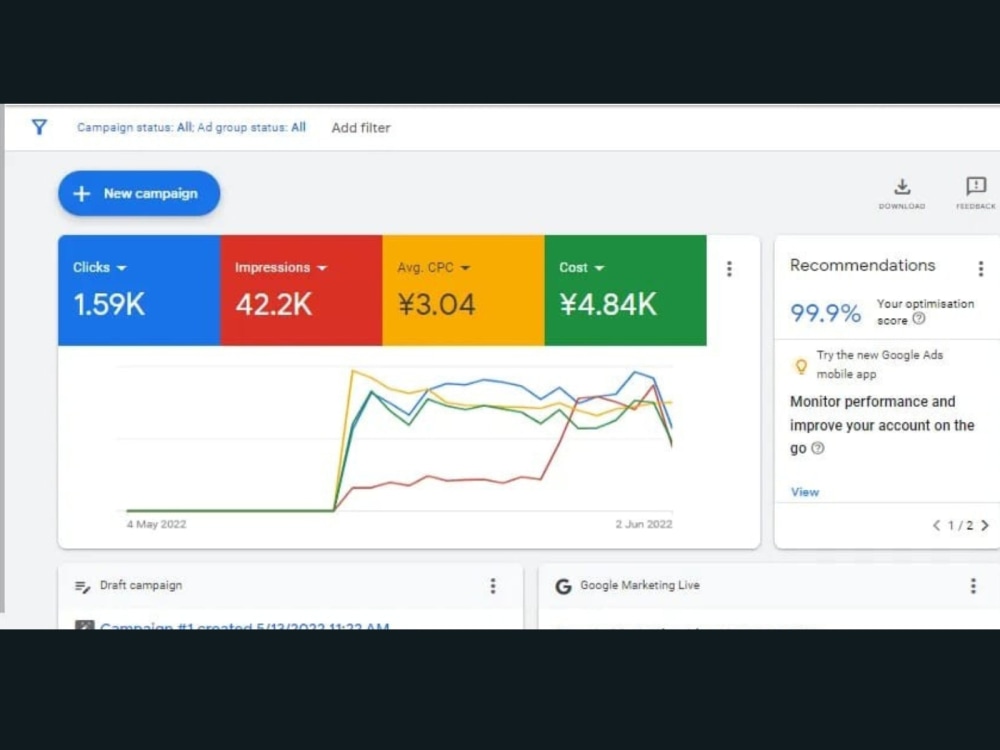The height and width of the screenshot is (750, 1000).
Task: Click the View link in Recommendations
Action: 805,492
